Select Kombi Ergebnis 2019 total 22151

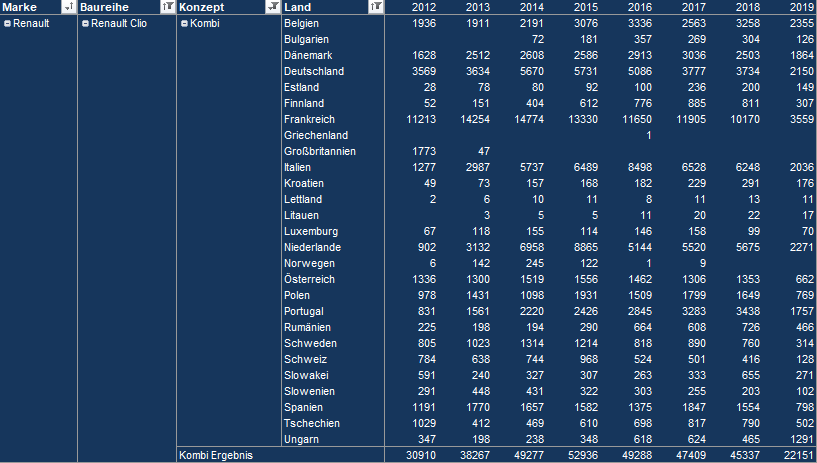click(x=799, y=455)
